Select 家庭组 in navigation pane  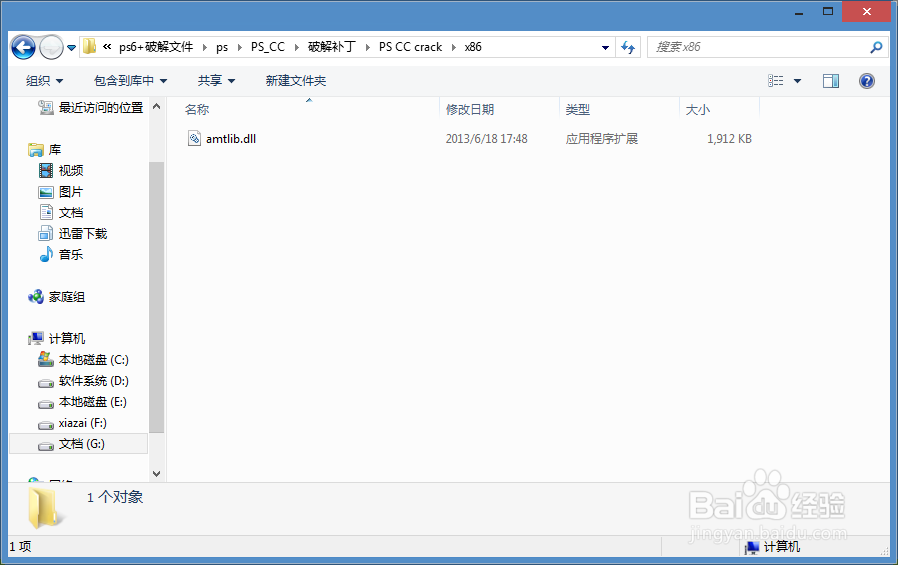tap(67, 297)
